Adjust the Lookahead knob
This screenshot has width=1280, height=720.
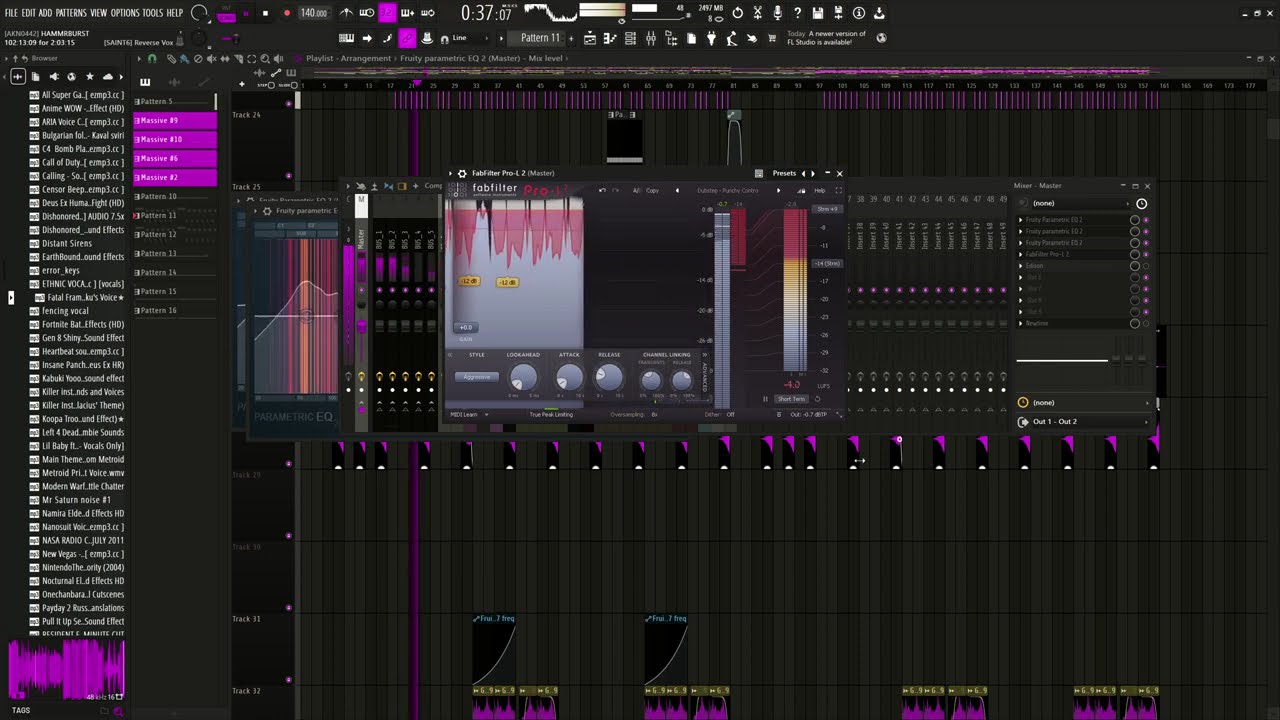(x=523, y=377)
